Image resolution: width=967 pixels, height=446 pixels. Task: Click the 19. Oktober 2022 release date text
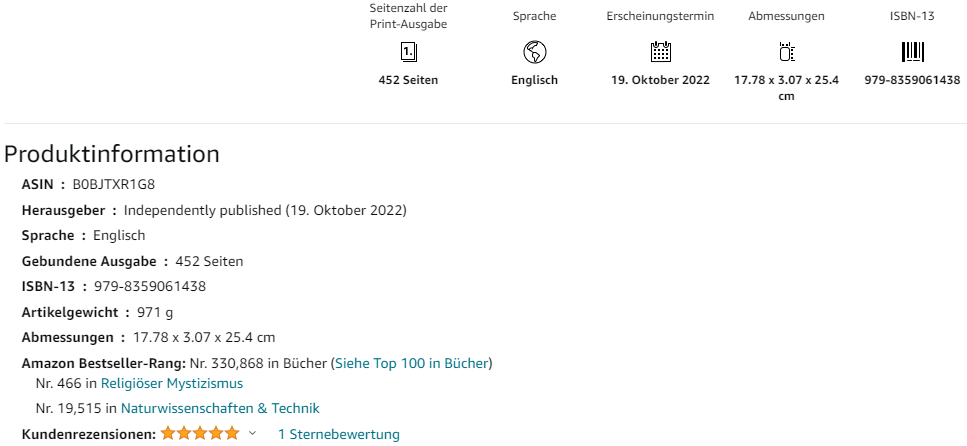coord(660,80)
